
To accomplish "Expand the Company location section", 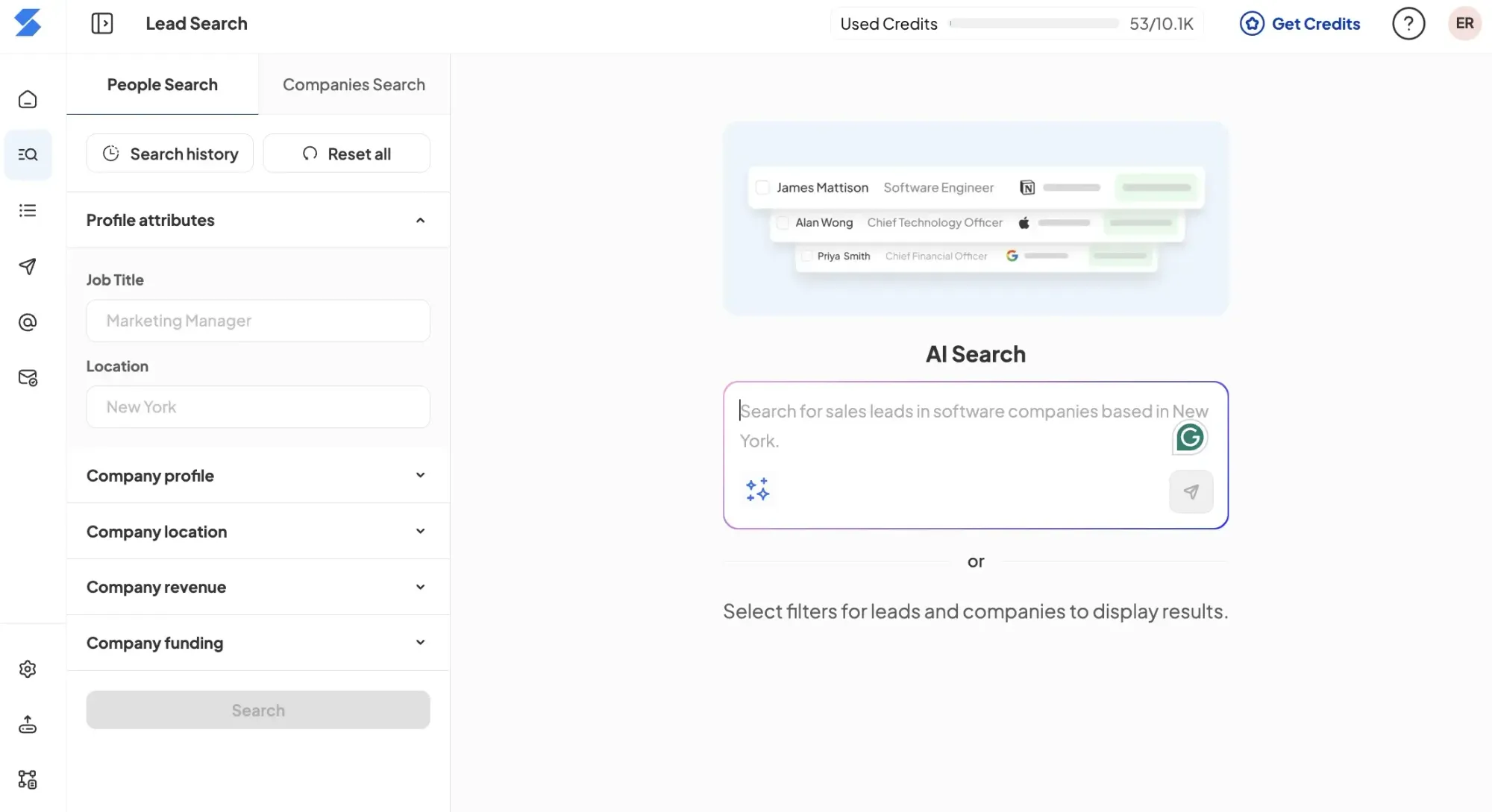I will click(x=258, y=532).
